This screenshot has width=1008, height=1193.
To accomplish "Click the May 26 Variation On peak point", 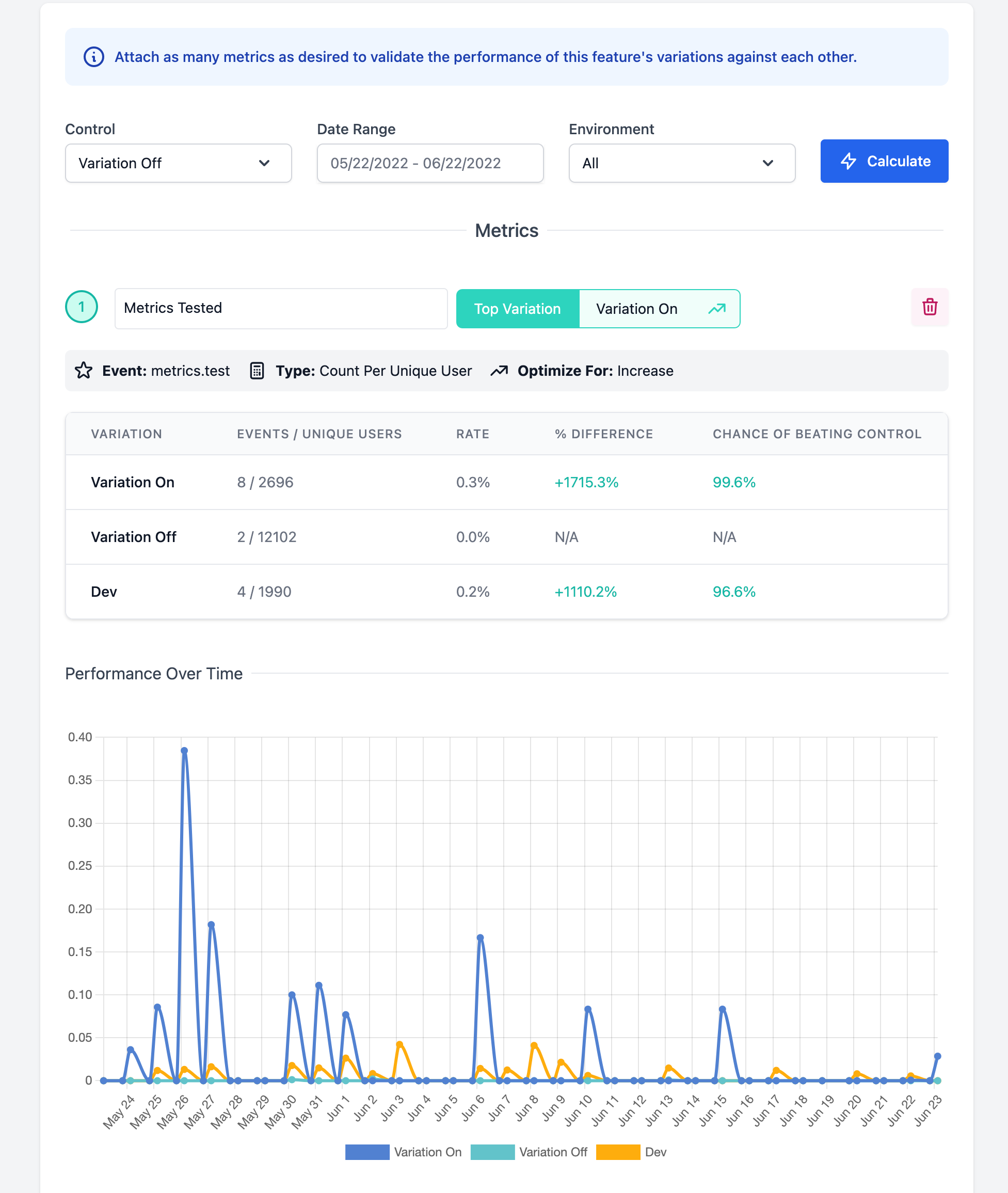I will point(184,751).
